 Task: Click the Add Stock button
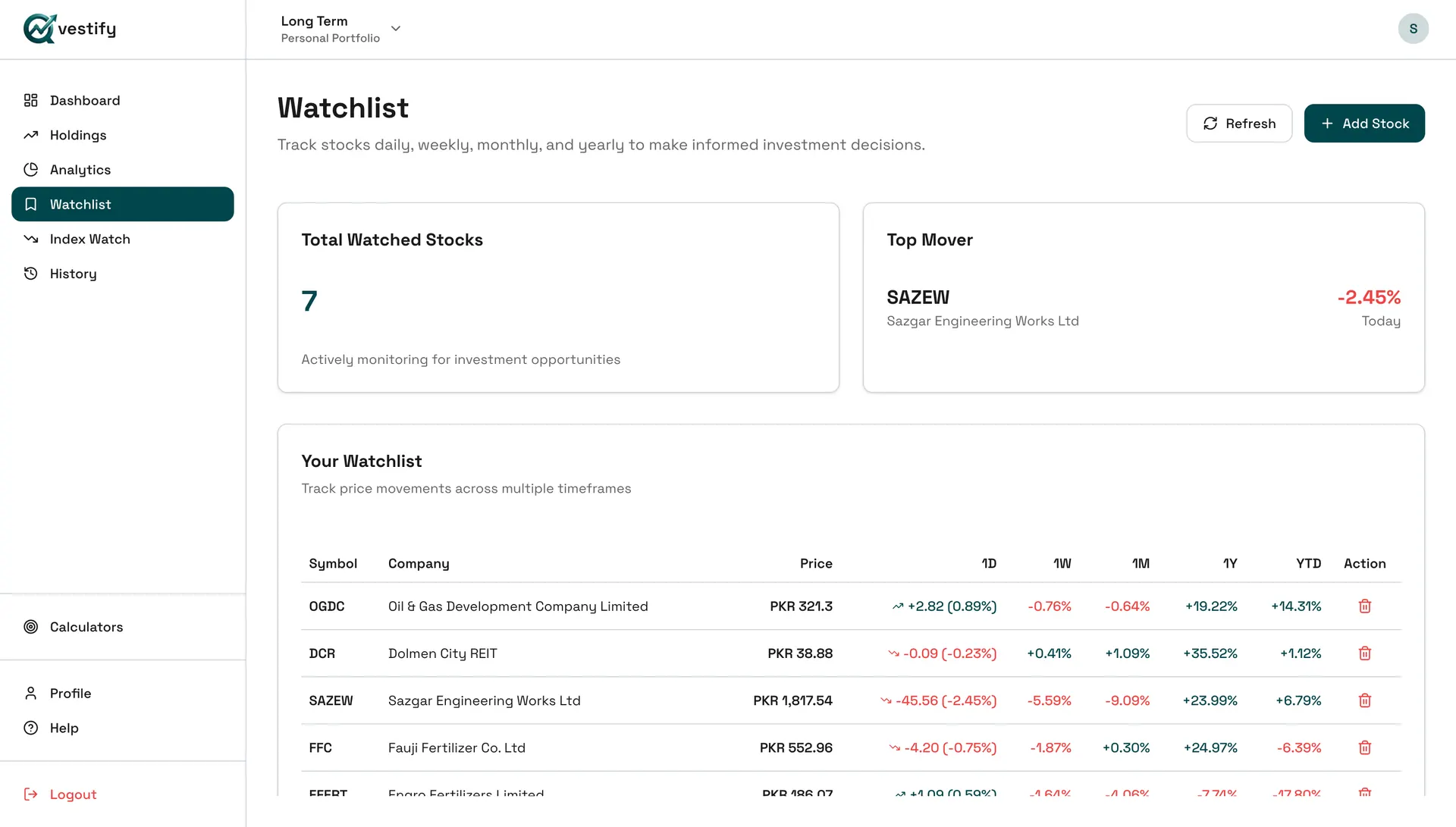click(1364, 124)
